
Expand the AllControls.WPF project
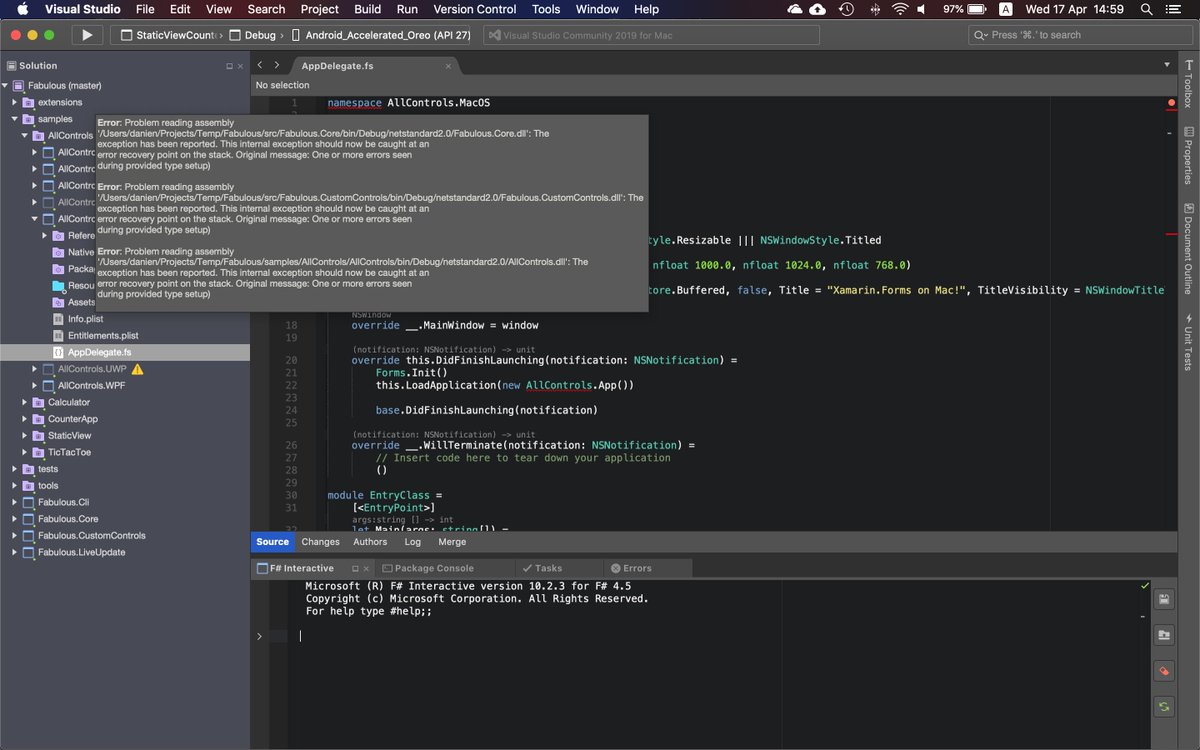[x=35, y=385]
